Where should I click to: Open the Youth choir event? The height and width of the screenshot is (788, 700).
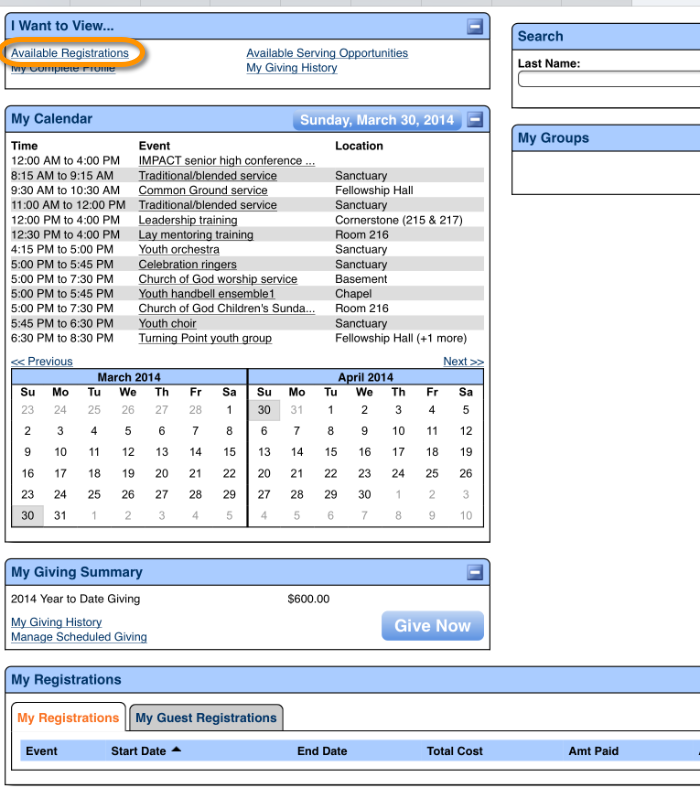167,324
